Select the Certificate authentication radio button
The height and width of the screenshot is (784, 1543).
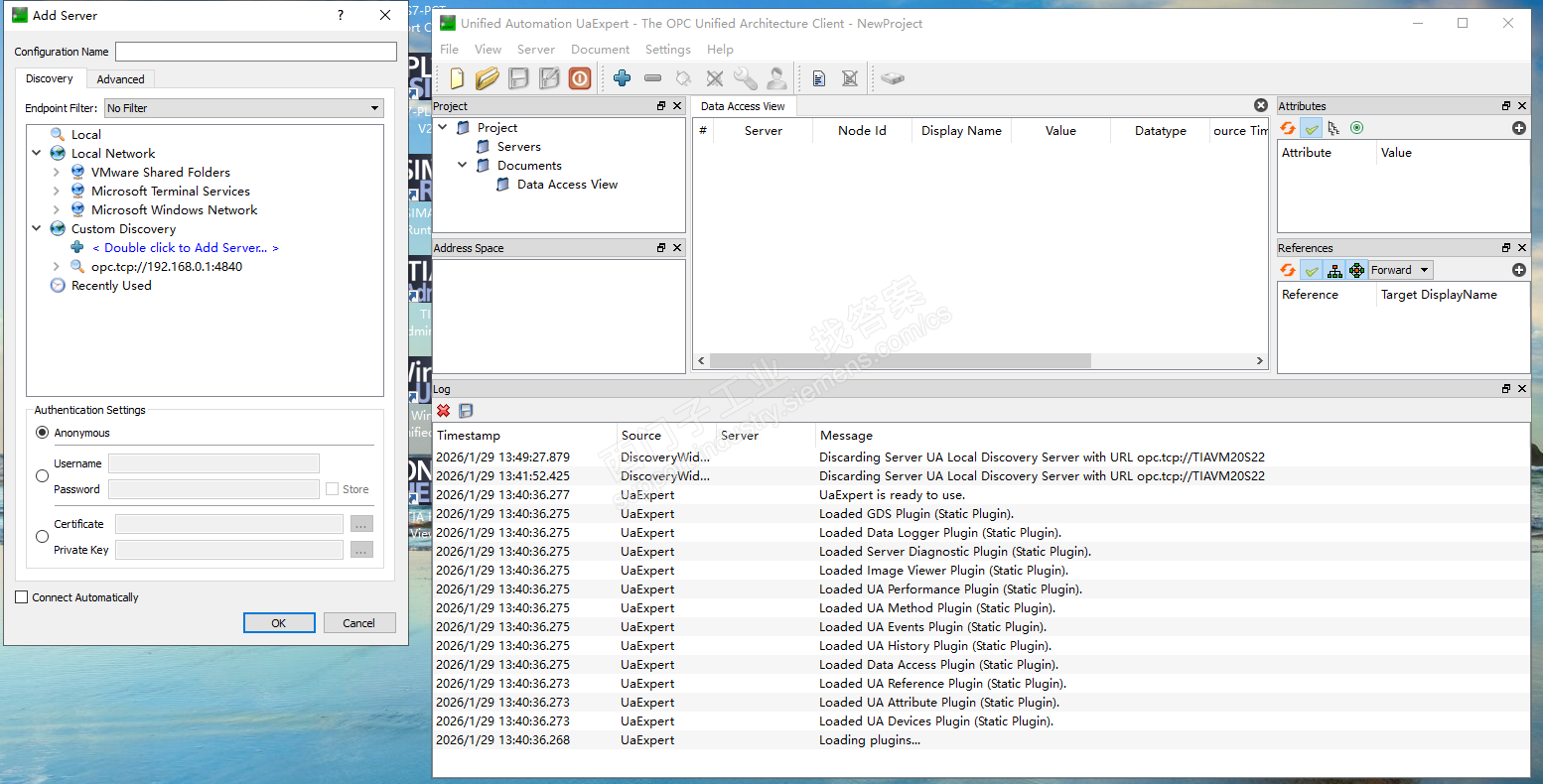click(x=42, y=537)
